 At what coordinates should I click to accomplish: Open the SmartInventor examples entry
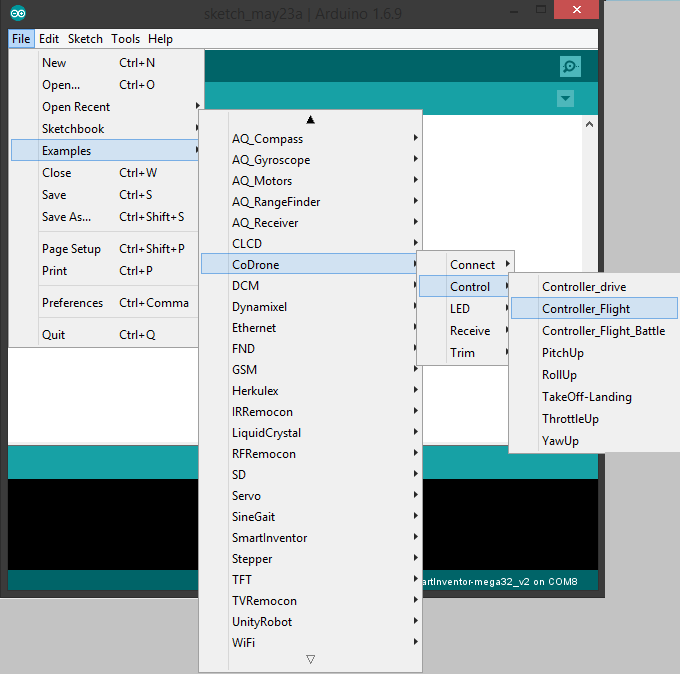click(310, 538)
